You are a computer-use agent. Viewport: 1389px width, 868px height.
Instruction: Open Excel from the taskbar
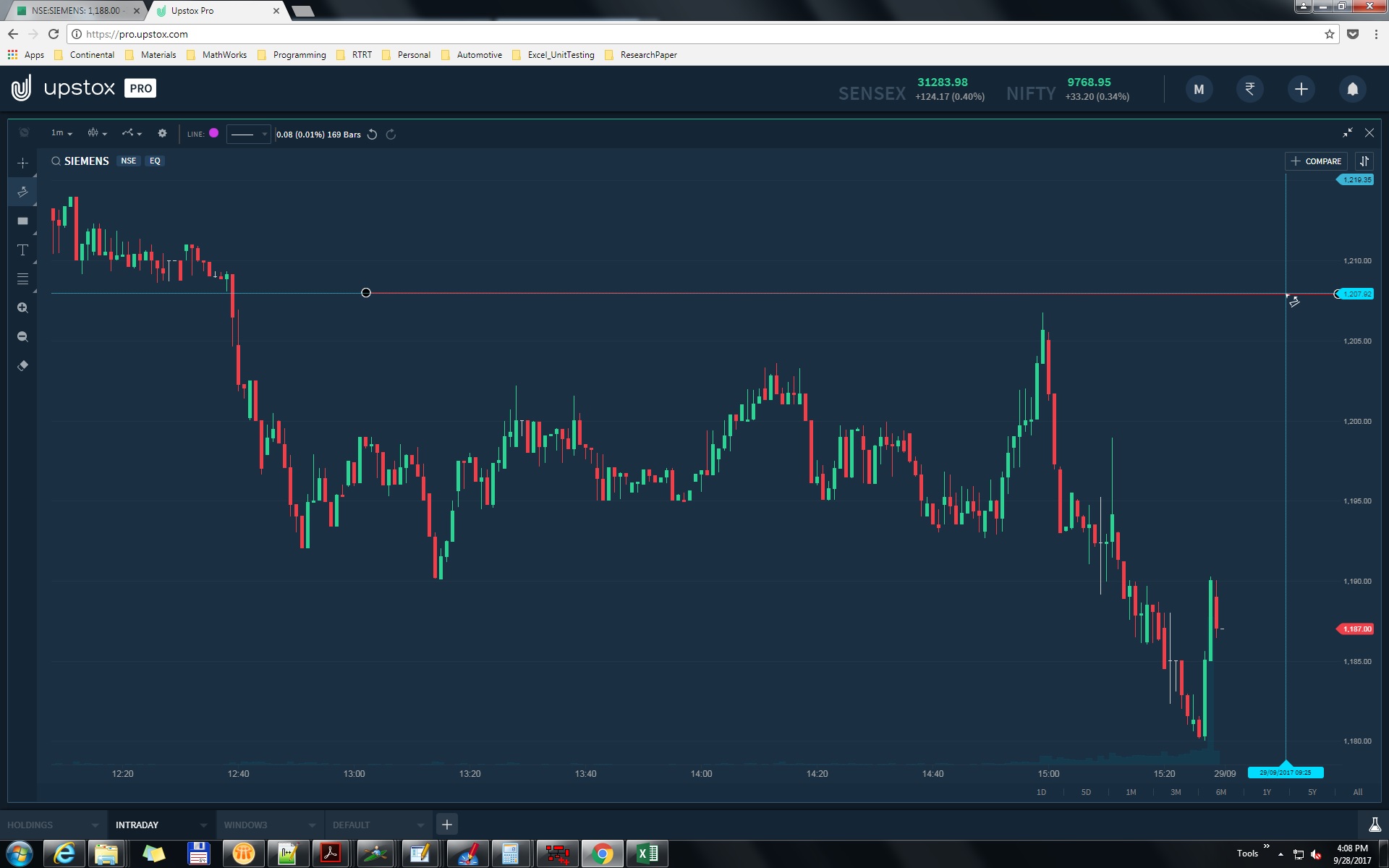coord(647,854)
